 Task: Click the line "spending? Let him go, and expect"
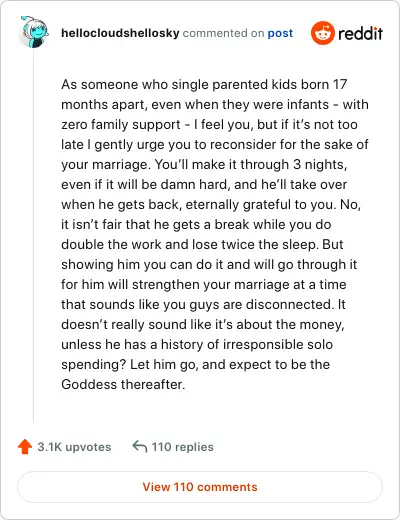(x=196, y=364)
